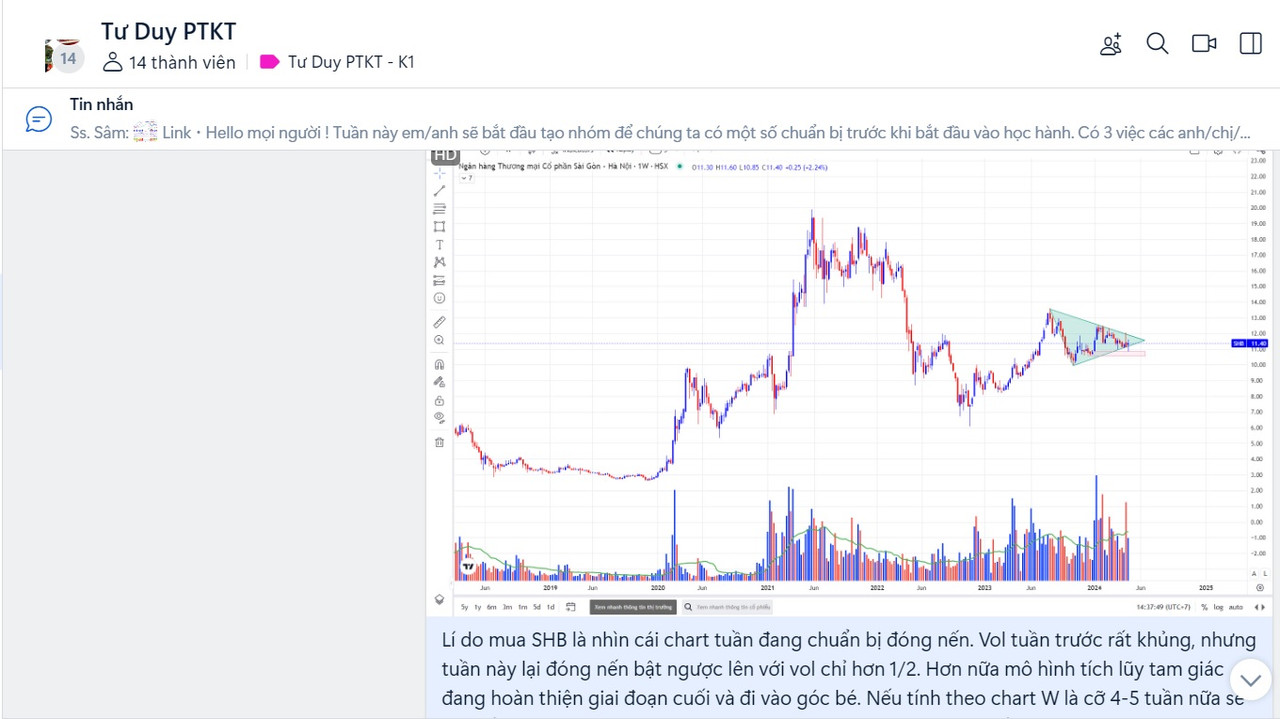Select the 1y time range
This screenshot has width=1280, height=719.
(478, 607)
